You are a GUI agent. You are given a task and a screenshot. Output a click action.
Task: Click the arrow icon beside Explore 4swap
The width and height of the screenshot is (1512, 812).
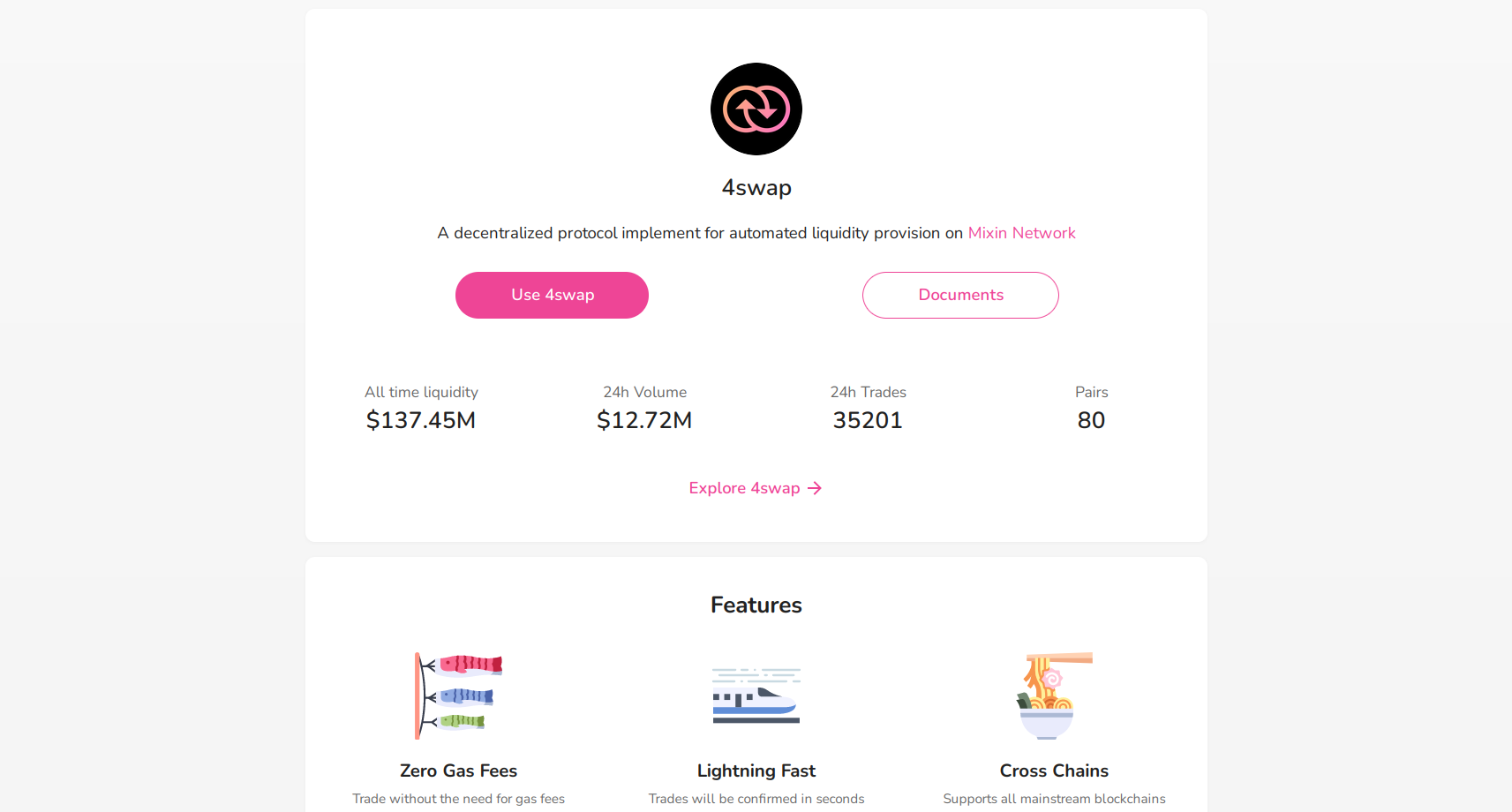[815, 488]
